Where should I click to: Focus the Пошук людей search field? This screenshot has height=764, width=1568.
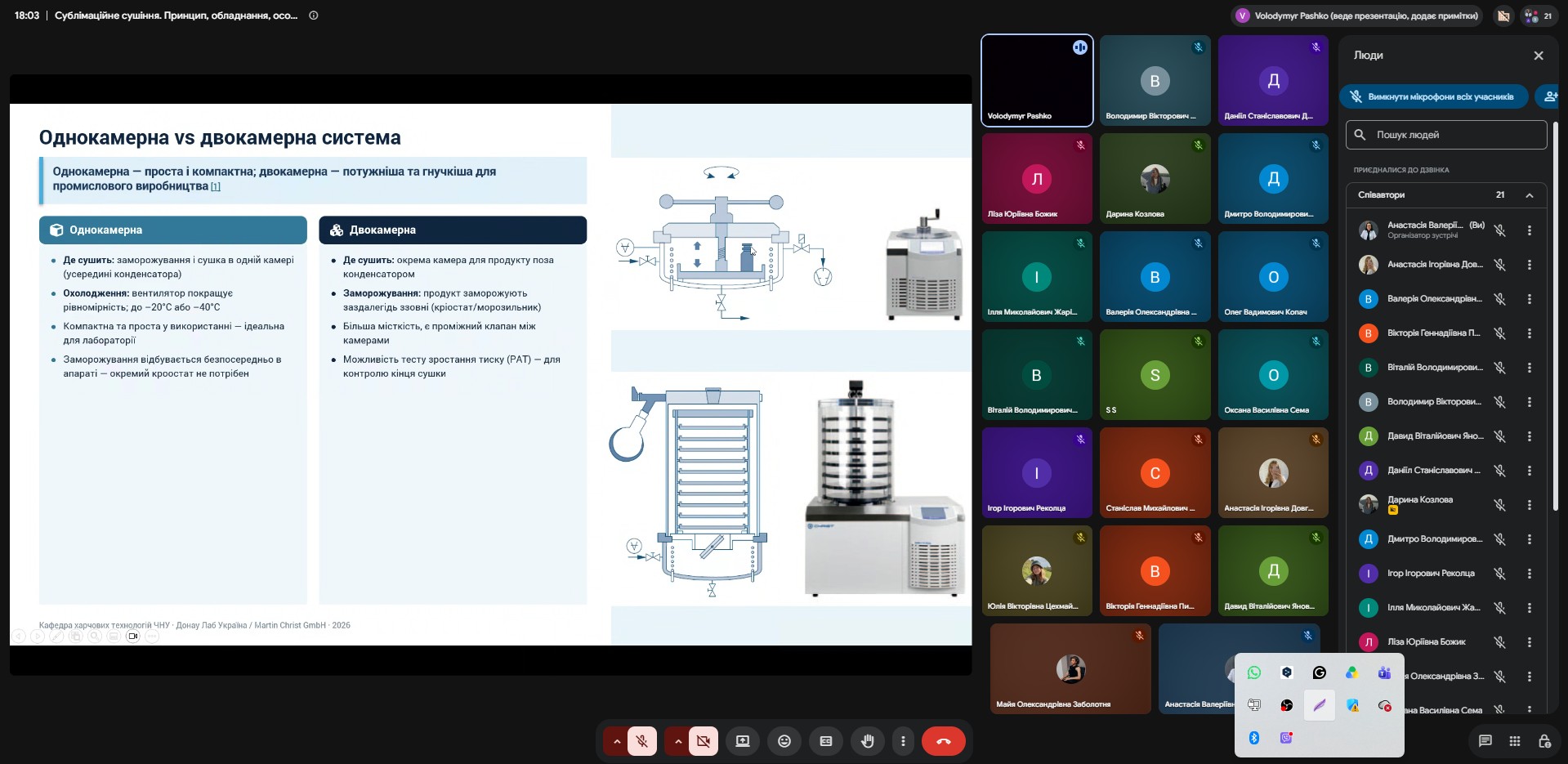[1446, 135]
